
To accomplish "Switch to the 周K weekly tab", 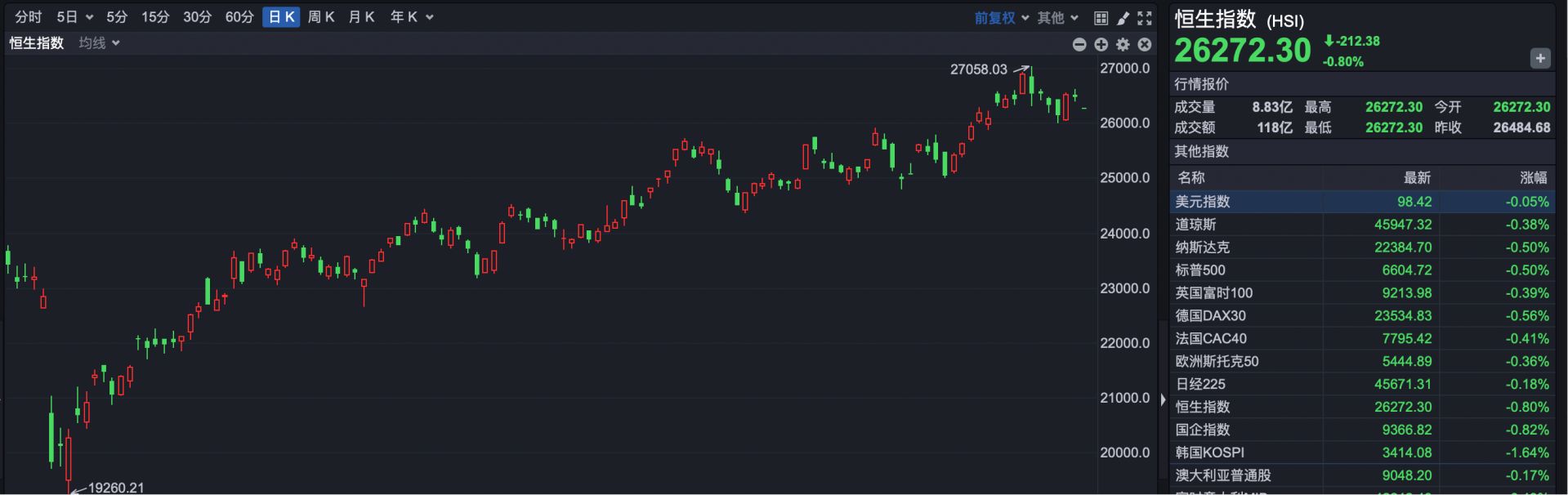I will 321,17.
